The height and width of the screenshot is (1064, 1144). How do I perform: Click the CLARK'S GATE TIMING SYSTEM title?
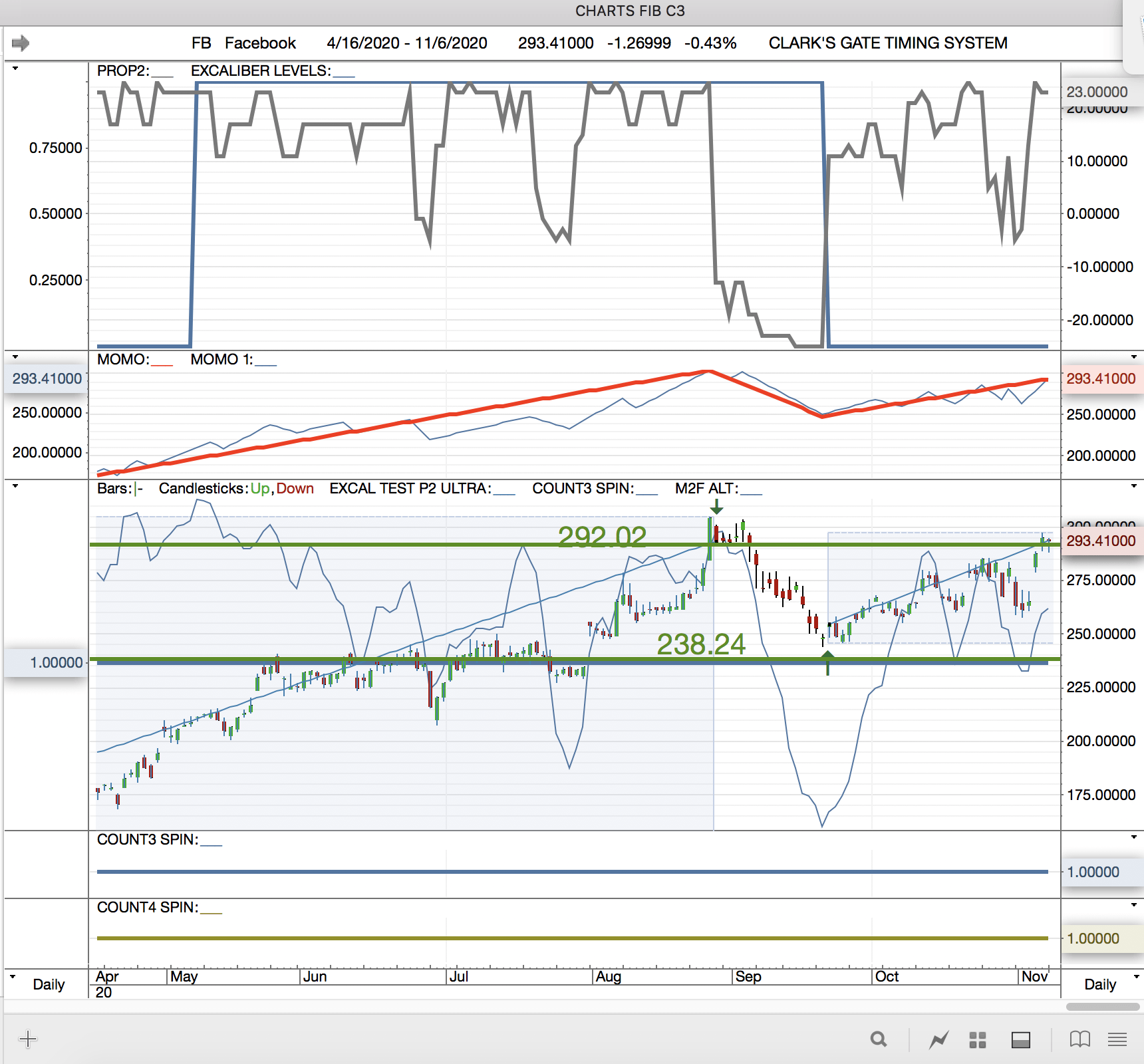(888, 43)
